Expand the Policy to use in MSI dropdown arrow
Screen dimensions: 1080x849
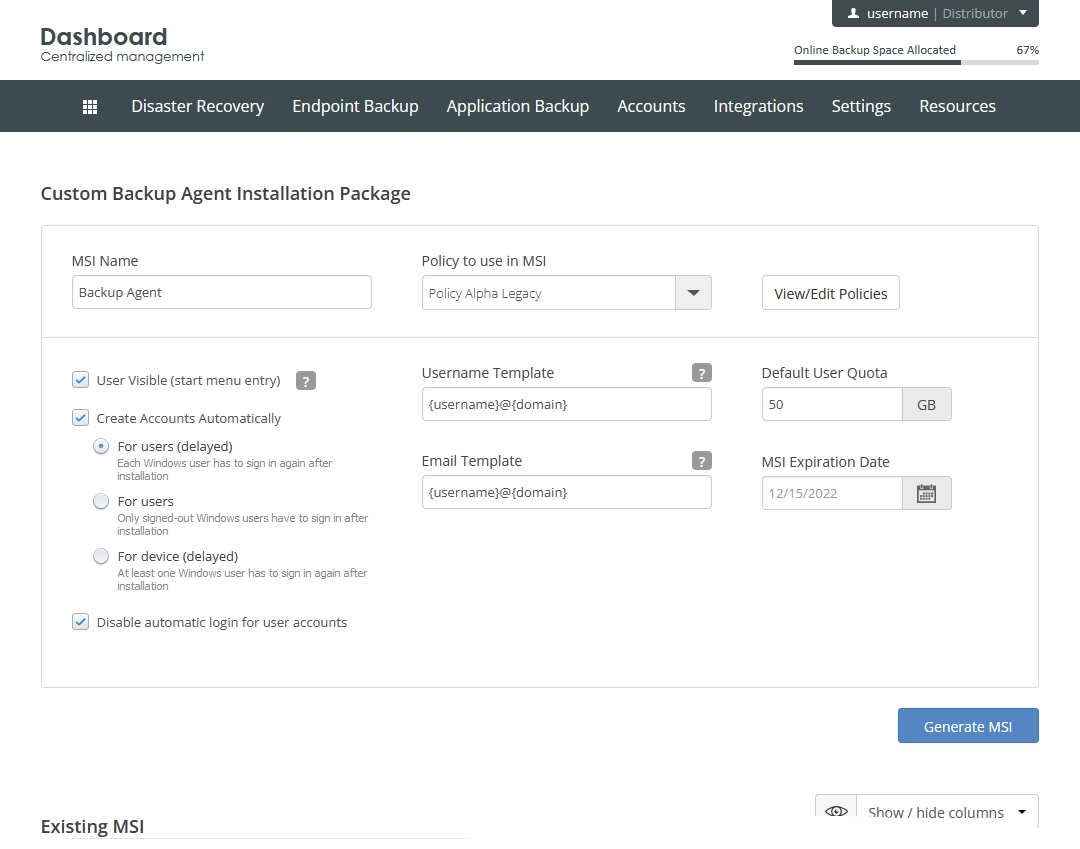tap(694, 293)
